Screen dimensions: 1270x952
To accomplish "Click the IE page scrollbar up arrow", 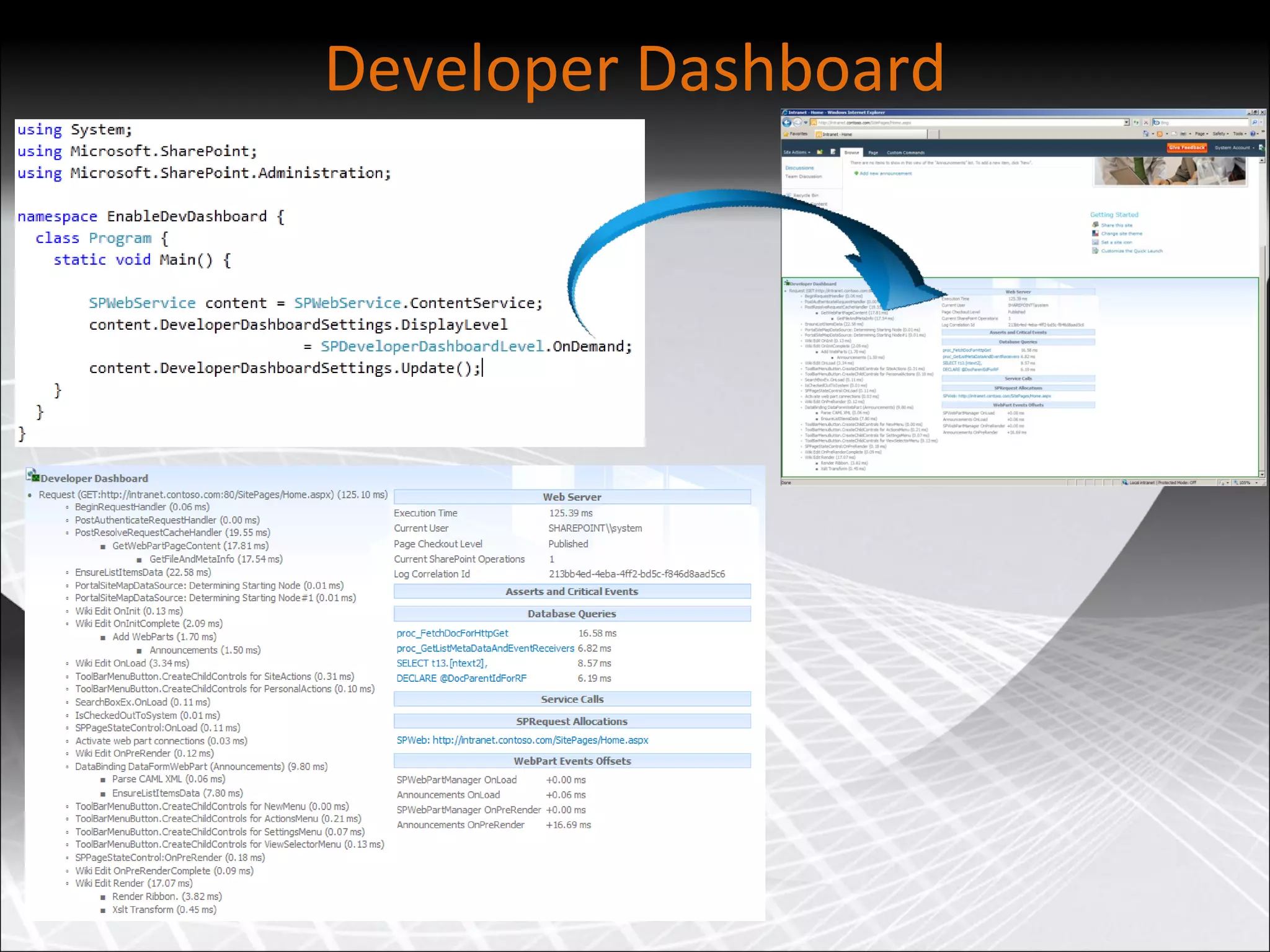I will [x=1262, y=160].
